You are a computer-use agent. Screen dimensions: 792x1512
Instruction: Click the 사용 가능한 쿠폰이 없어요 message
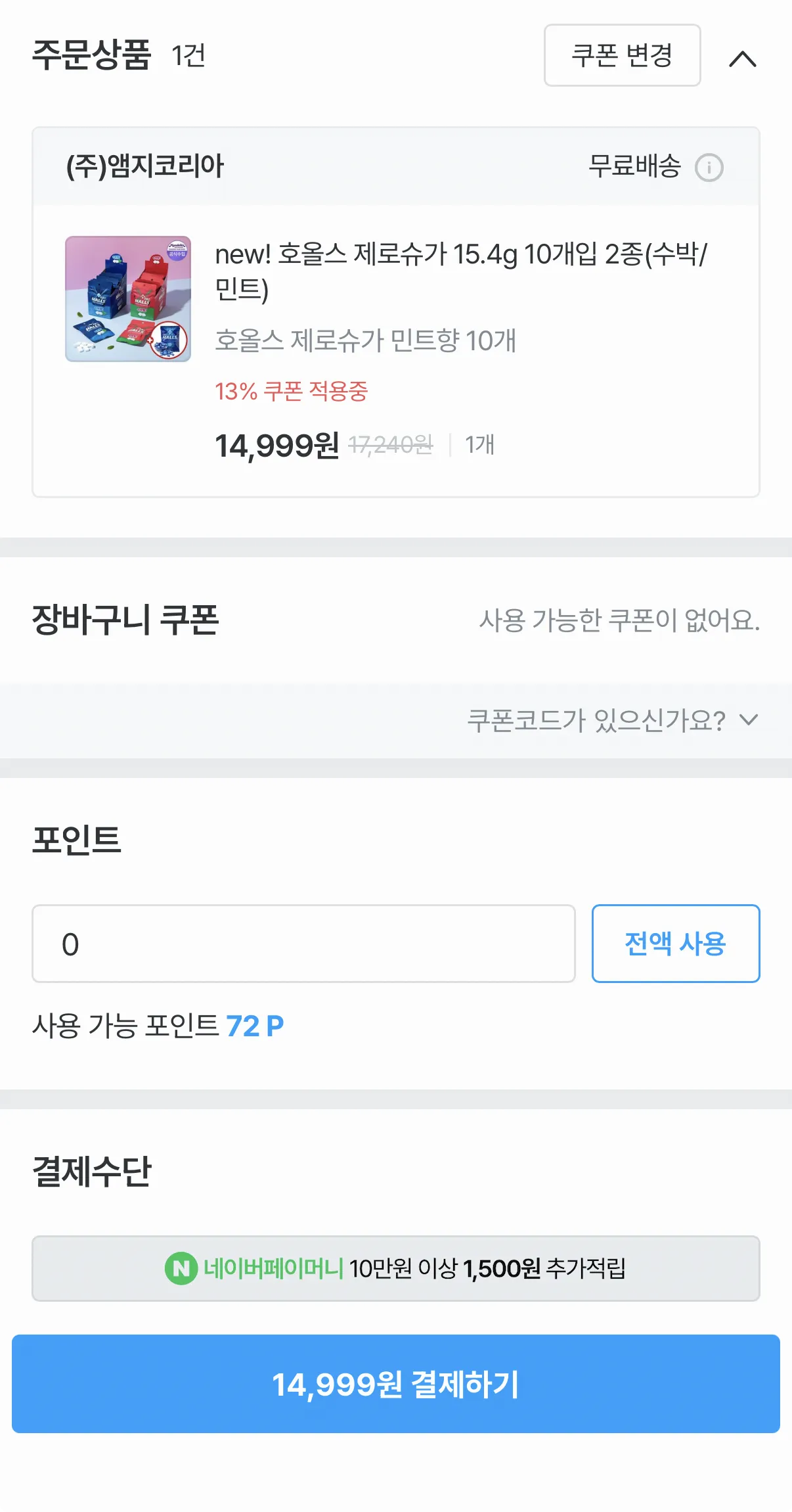[619, 620]
